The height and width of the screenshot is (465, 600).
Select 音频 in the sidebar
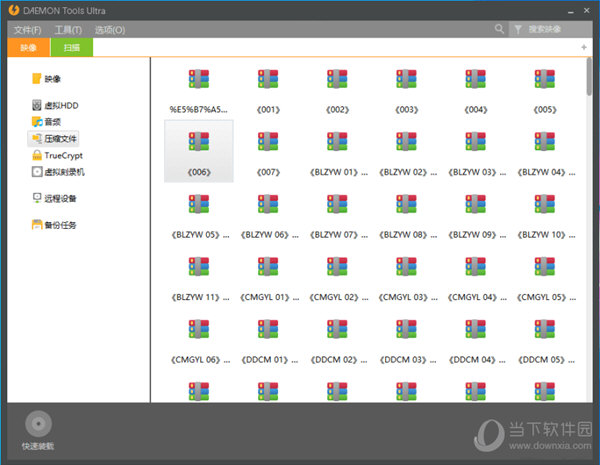tap(46, 122)
